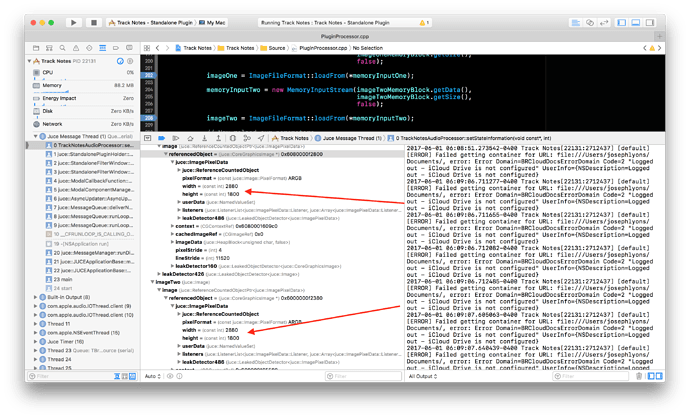Select Track Notes - Standalone Plugin scheme
This screenshot has width=690, height=418.
(x=150, y=22)
